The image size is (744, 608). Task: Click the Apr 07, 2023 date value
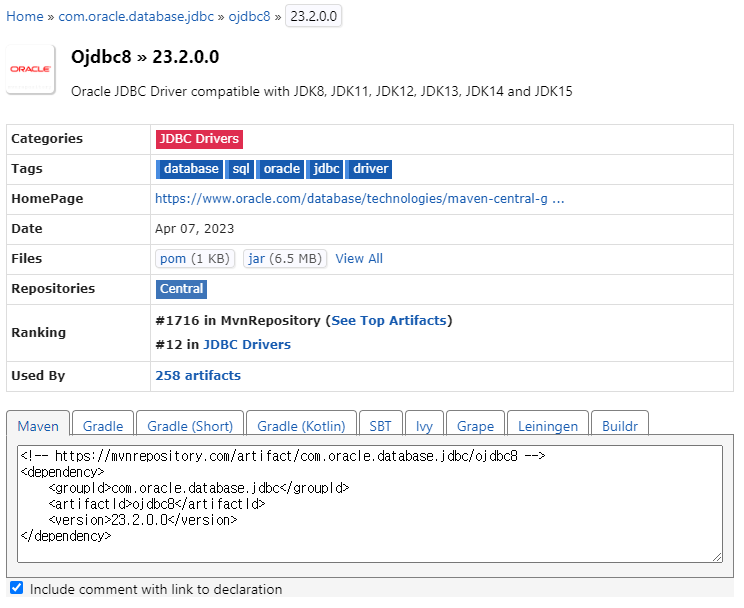195,229
